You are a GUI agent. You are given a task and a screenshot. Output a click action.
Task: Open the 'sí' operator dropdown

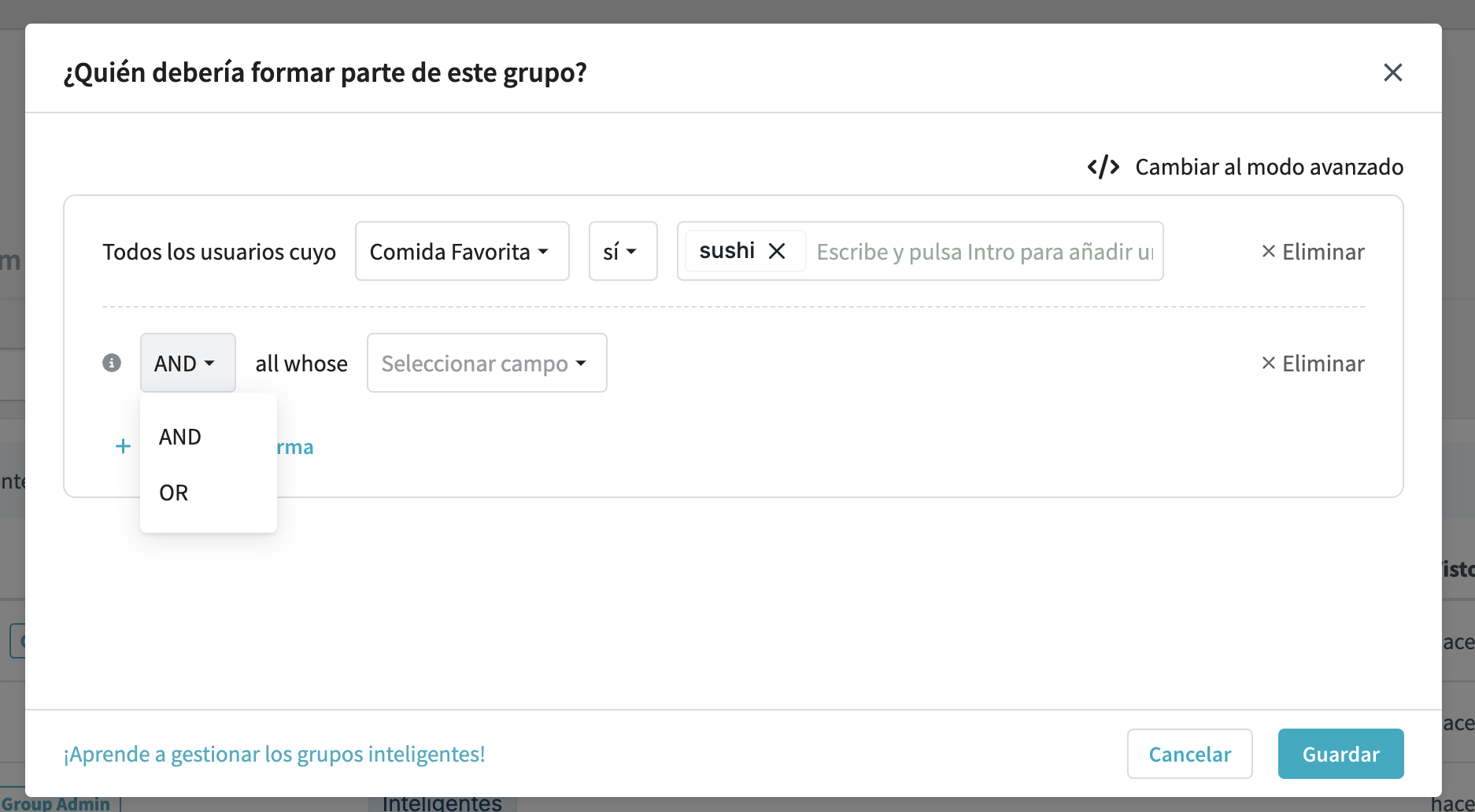point(622,252)
